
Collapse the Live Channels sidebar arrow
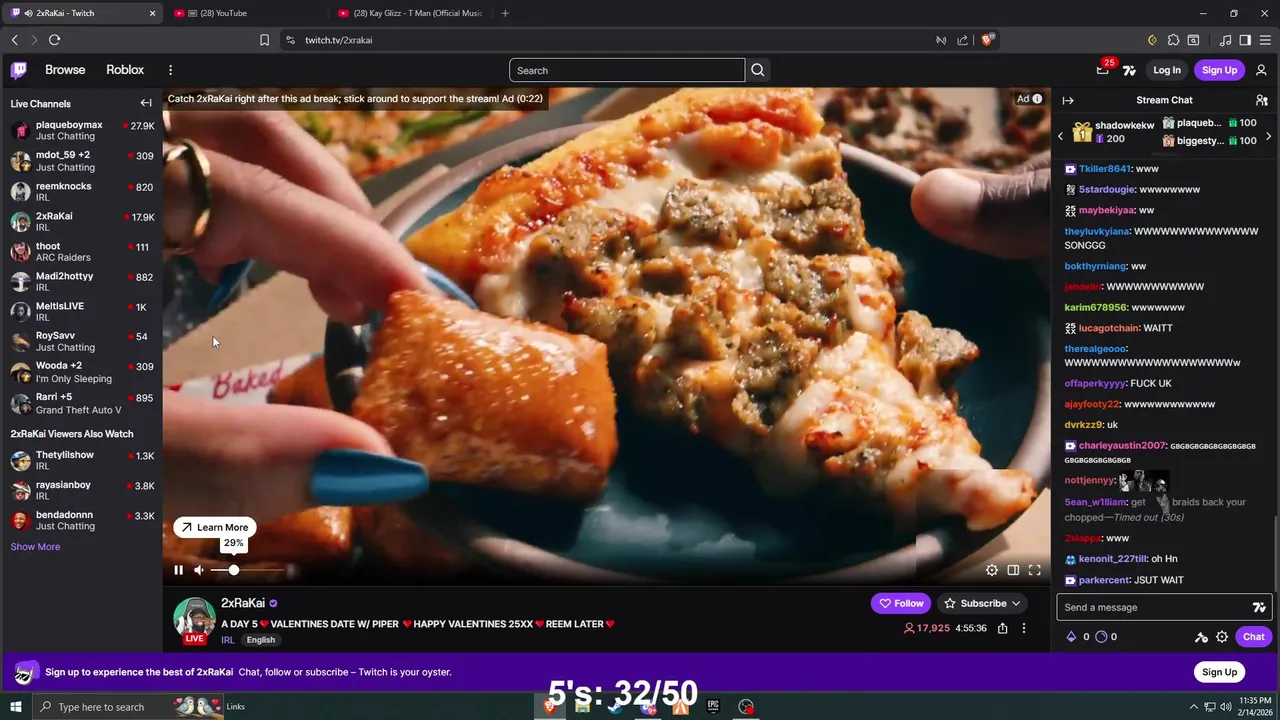coord(146,103)
